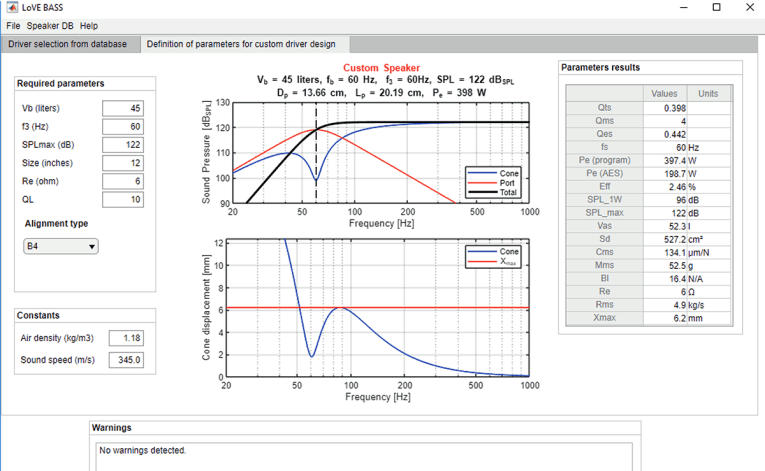Select the Sd value 527.2 cell
Viewport: 765px width, 471px height.
pos(665,239)
